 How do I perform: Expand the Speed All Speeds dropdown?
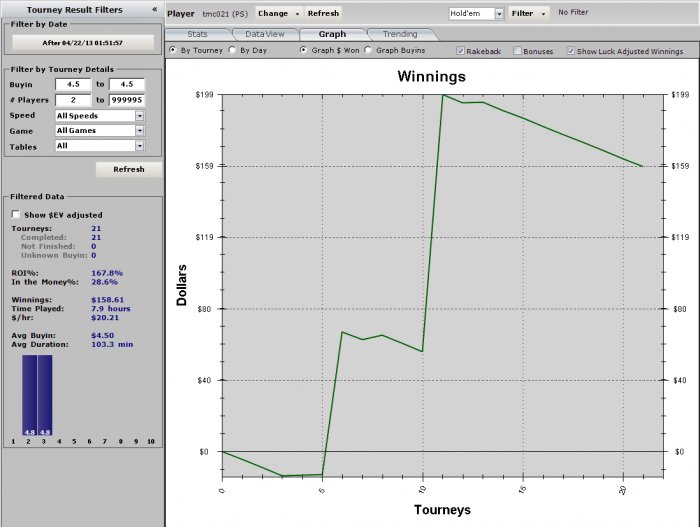[x=139, y=116]
